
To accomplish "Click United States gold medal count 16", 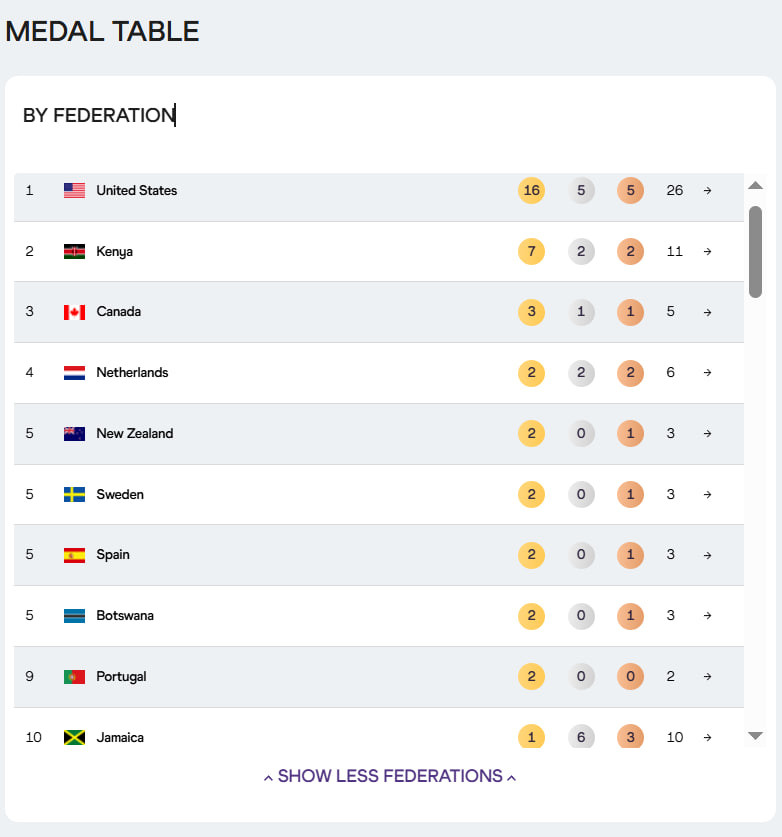I will (x=531, y=190).
